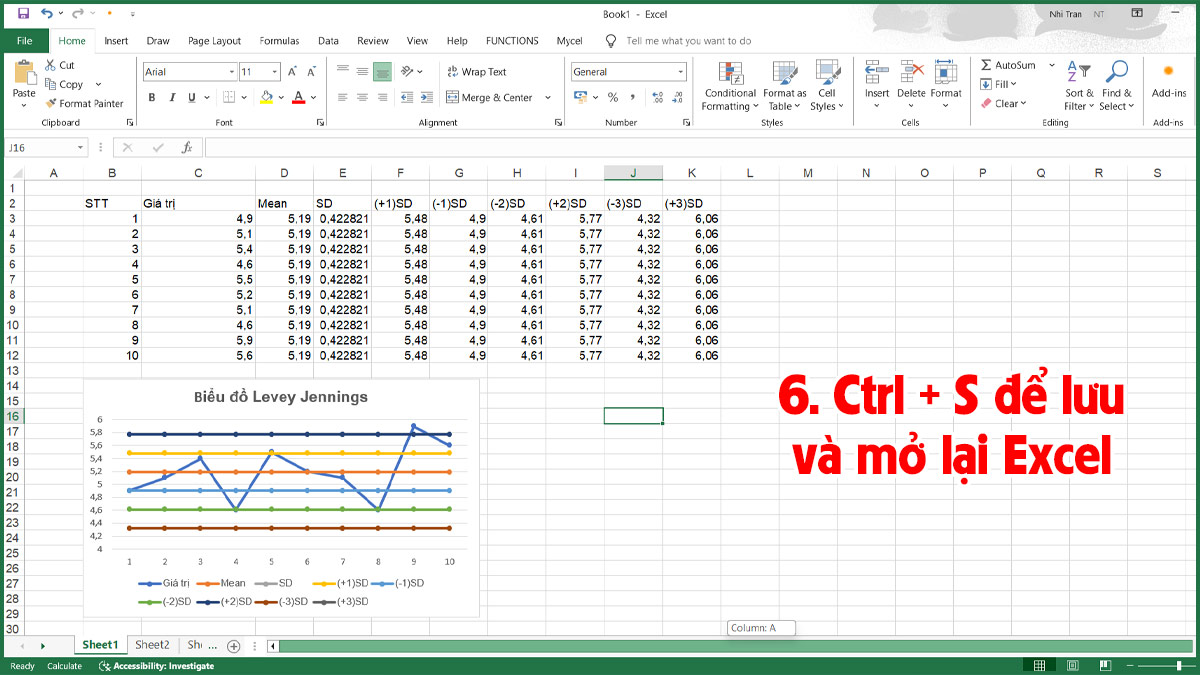
Task: Apply the AutoSum function
Action: coord(1010,64)
